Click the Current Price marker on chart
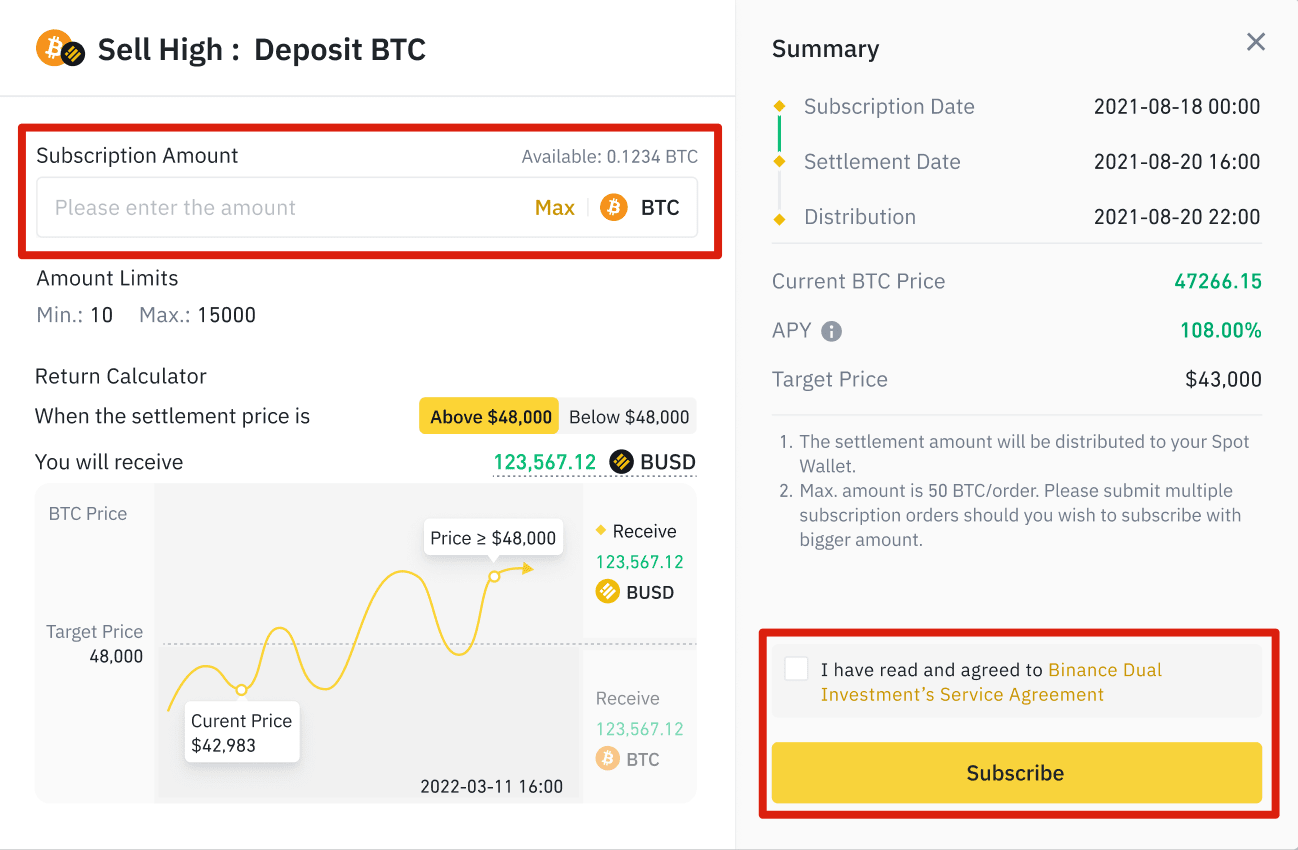This screenshot has height=850, width=1298. coord(241,689)
